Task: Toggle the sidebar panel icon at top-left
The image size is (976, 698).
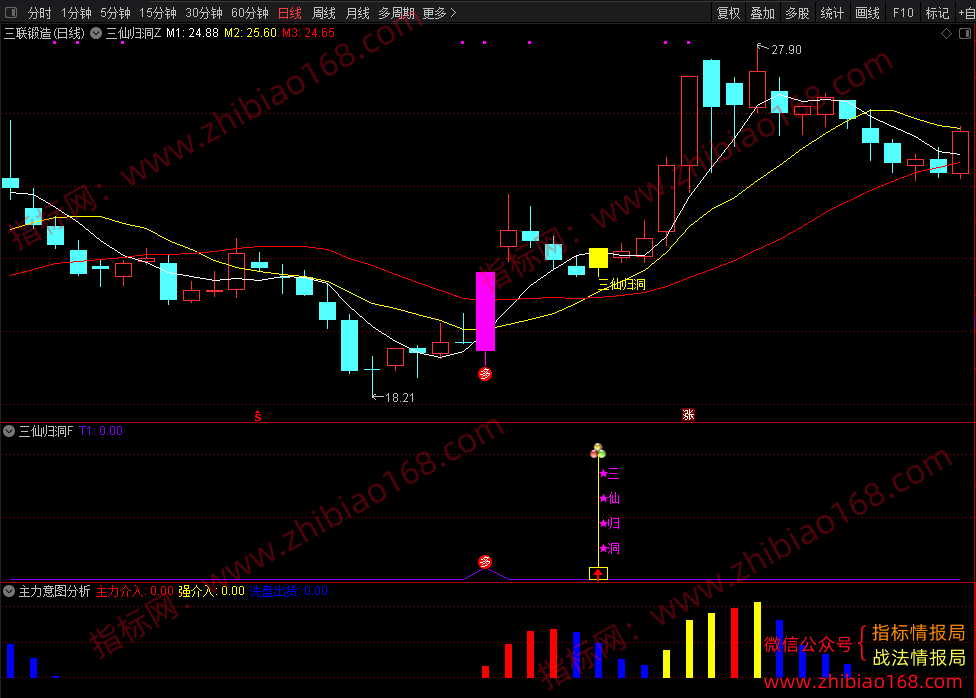Action: [11, 12]
